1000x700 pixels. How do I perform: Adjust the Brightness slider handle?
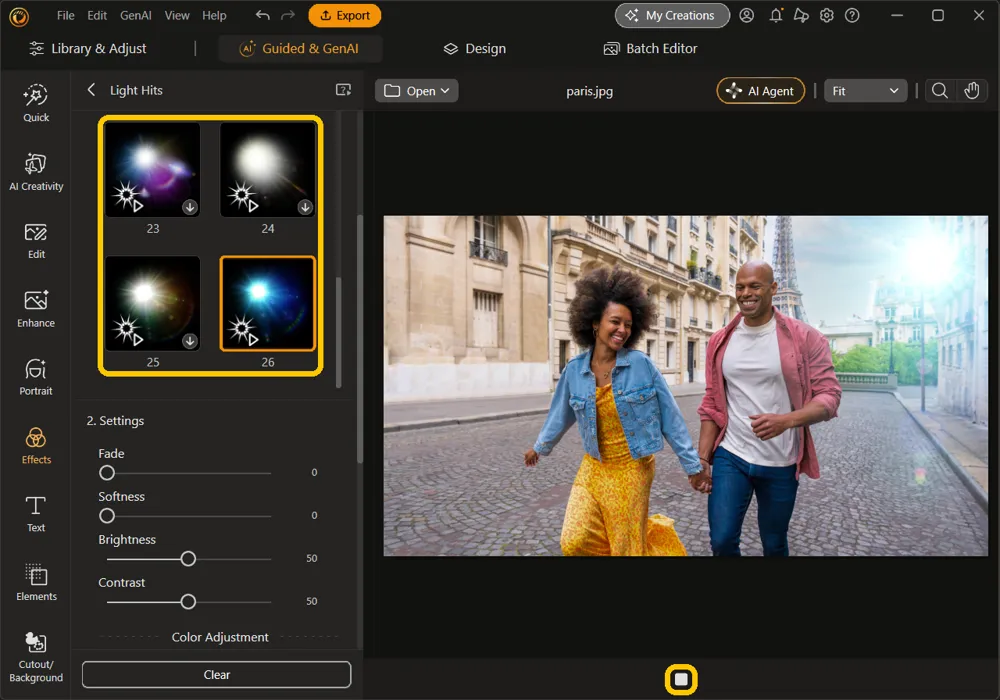188,558
